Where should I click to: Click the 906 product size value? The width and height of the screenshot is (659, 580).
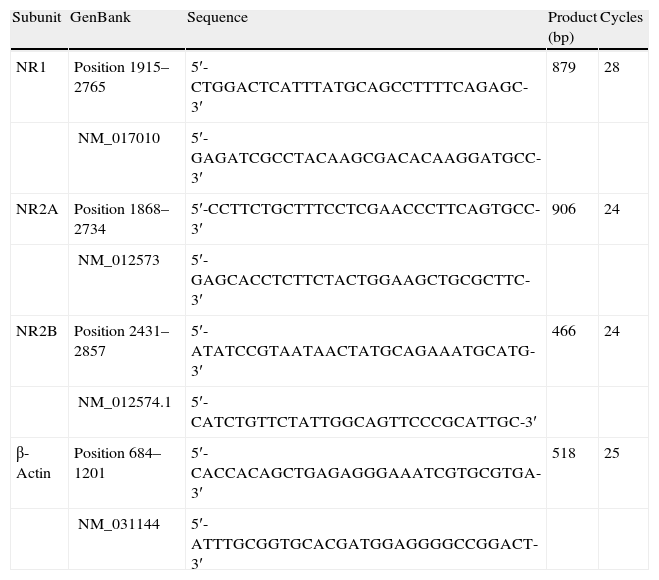[563, 210]
